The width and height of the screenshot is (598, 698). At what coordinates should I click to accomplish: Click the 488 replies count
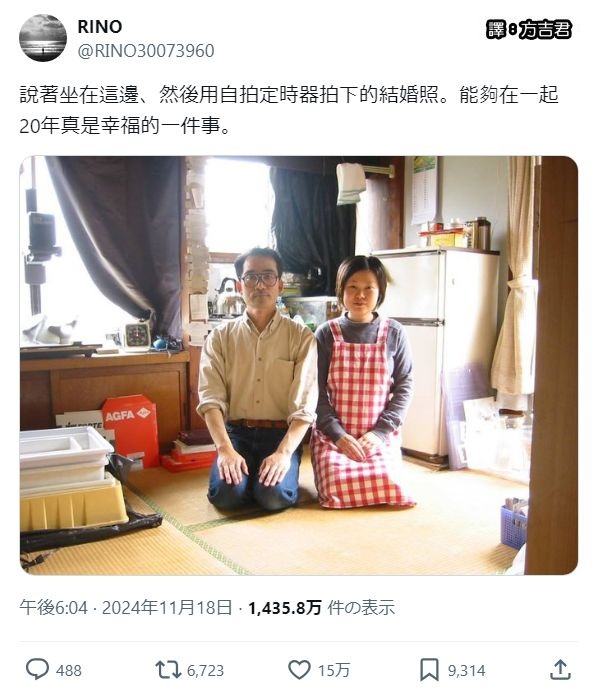[69, 670]
